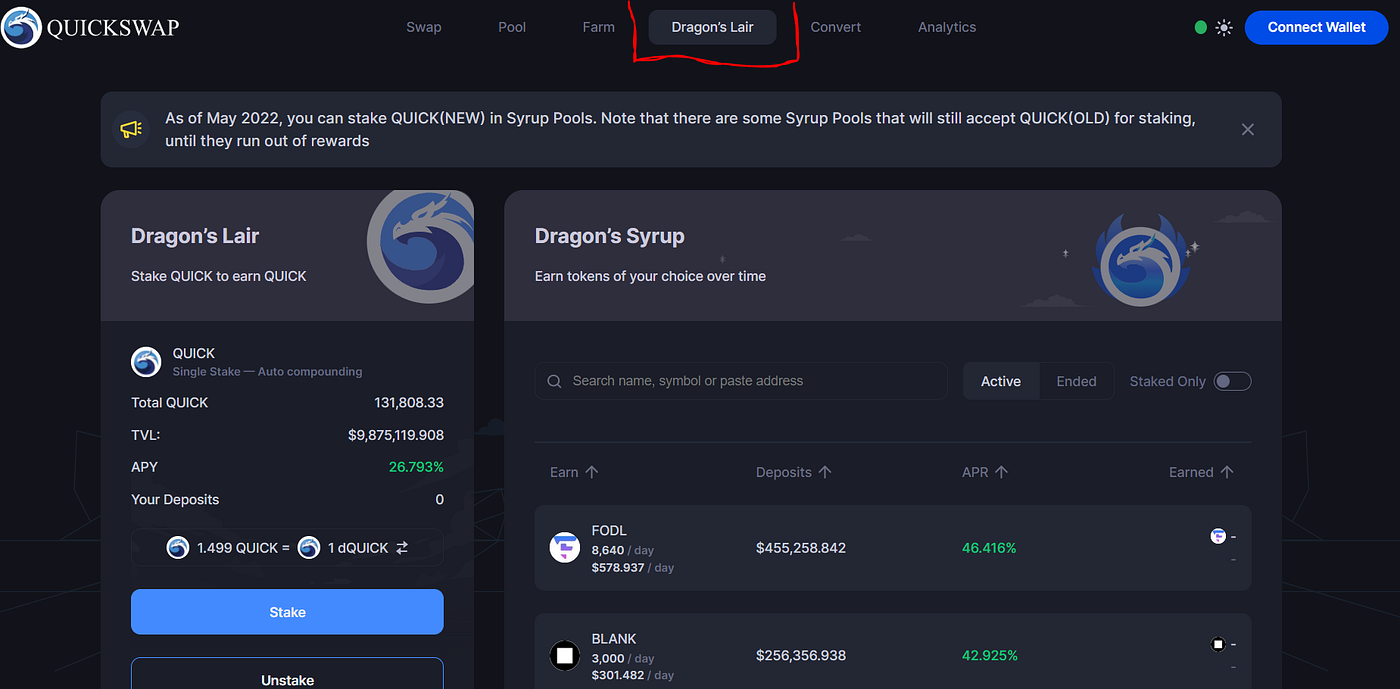Click the small FODL icon in Earned column
1400x689 pixels.
click(x=1218, y=536)
